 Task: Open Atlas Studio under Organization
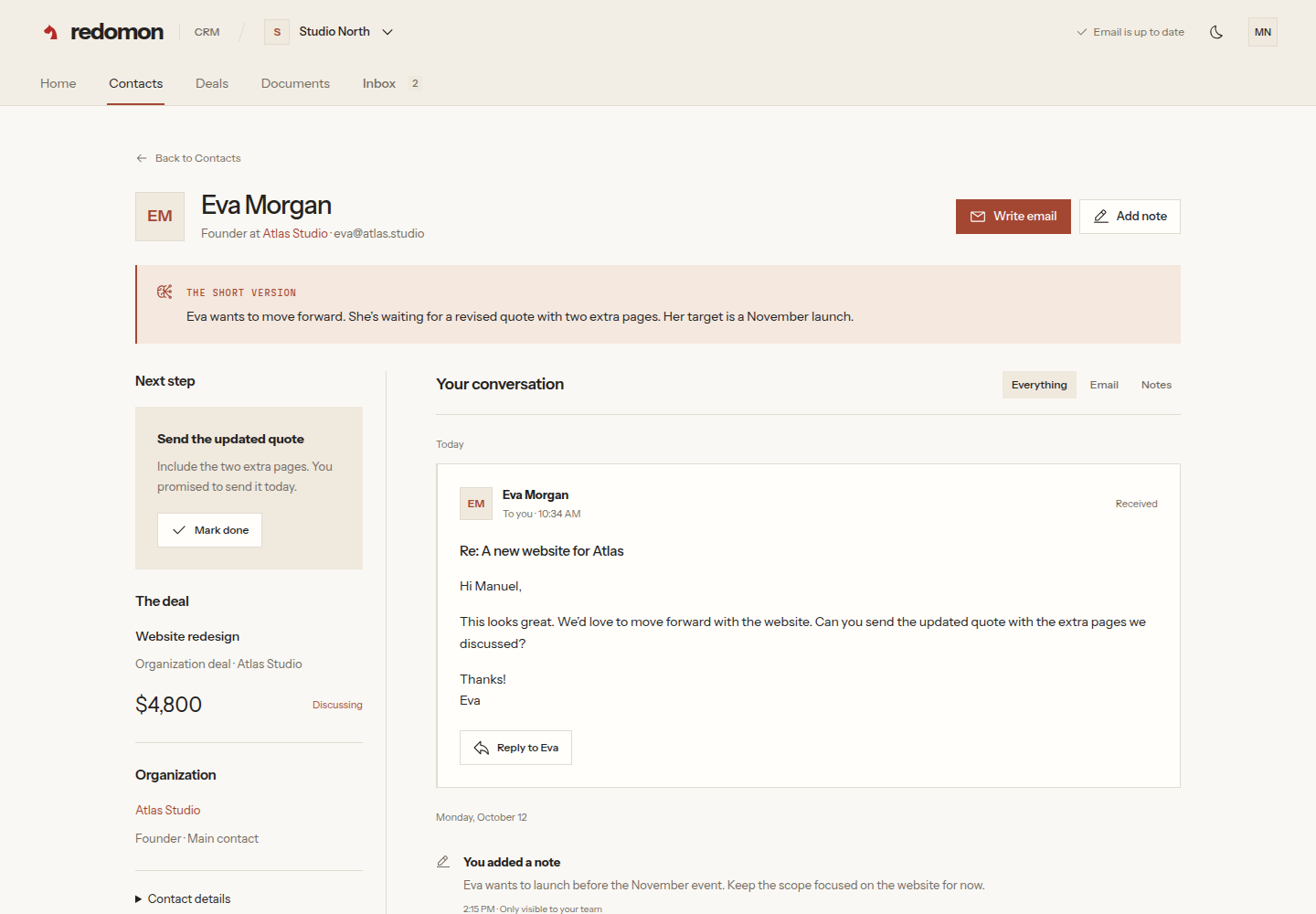point(168,811)
